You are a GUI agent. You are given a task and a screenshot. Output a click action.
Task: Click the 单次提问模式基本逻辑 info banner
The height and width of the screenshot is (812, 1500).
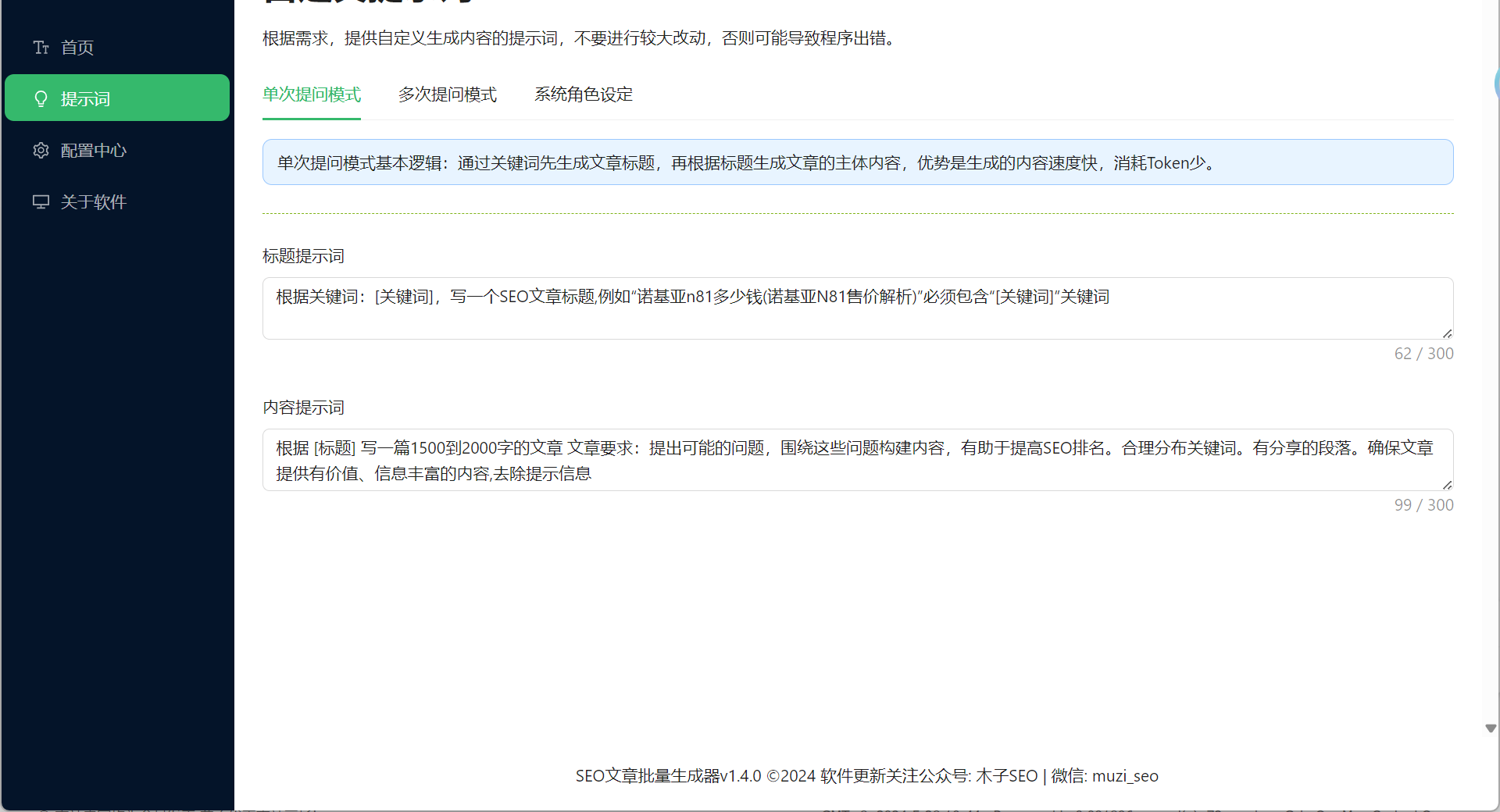coord(858,162)
